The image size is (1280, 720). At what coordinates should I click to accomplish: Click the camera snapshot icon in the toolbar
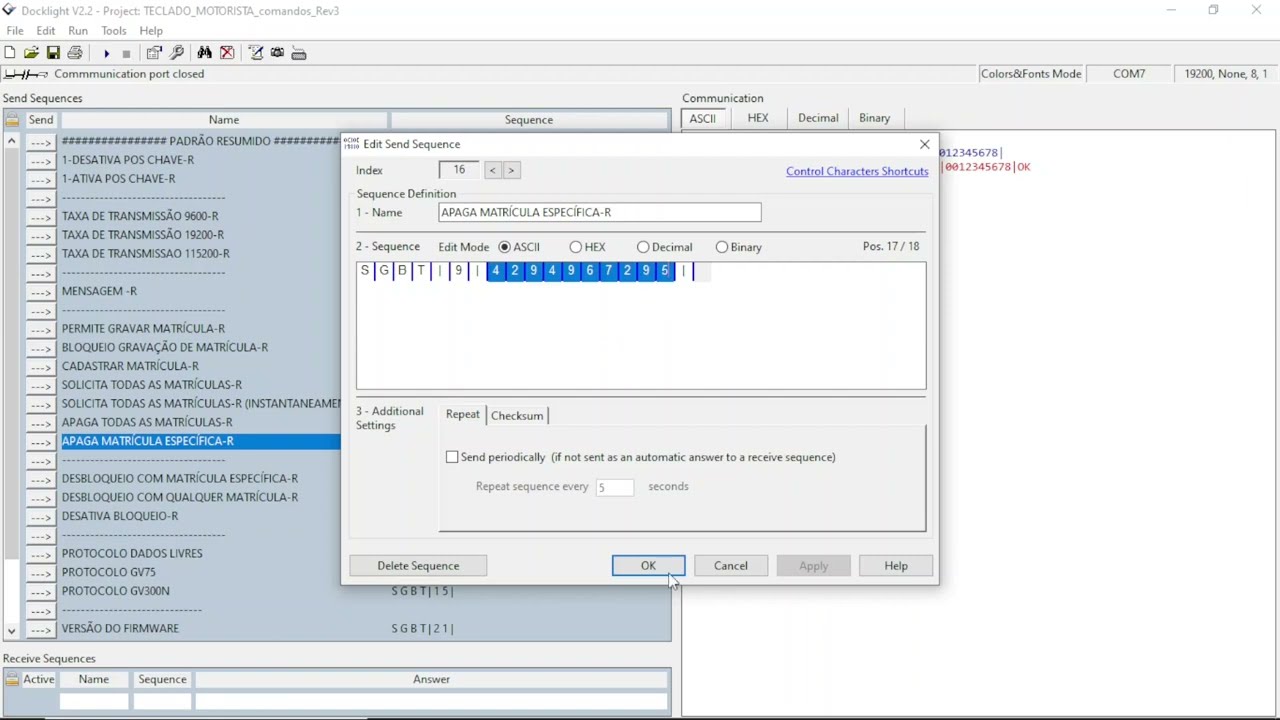pos(277,53)
